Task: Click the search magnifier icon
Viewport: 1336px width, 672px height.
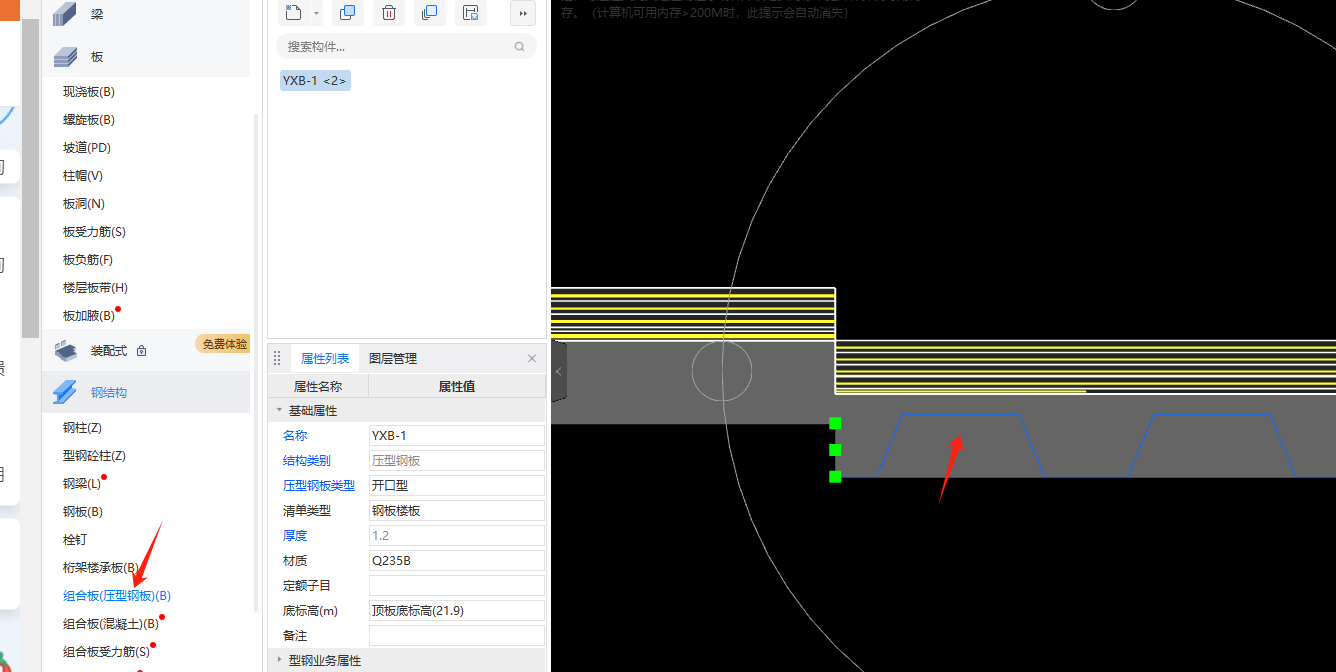Action: tap(519, 46)
